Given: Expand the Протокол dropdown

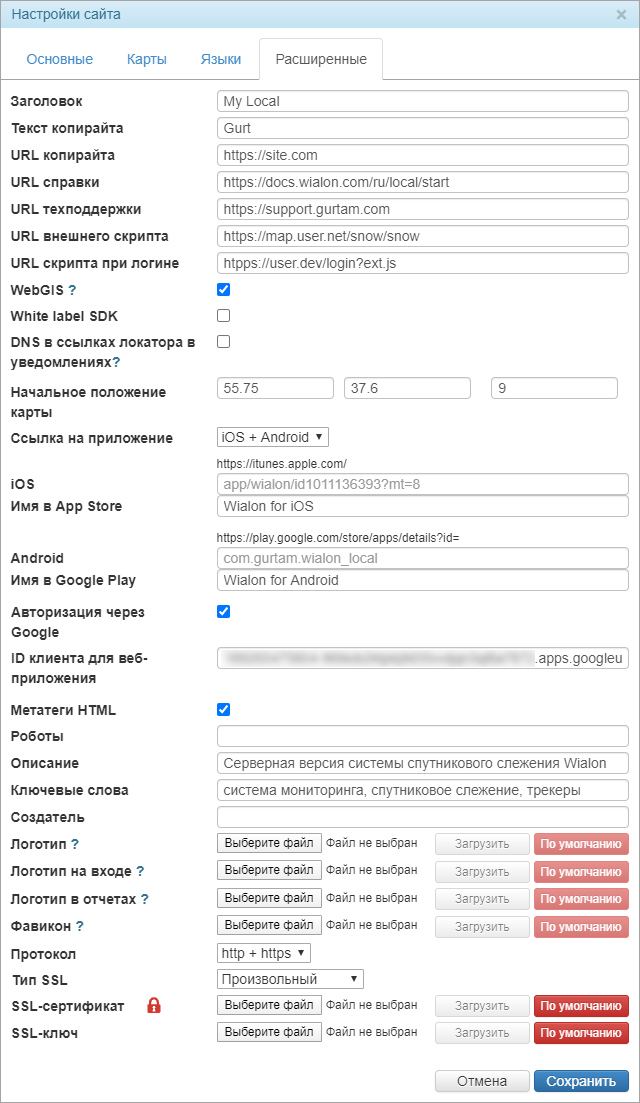Looking at the screenshot, I should pyautogui.click(x=264, y=953).
